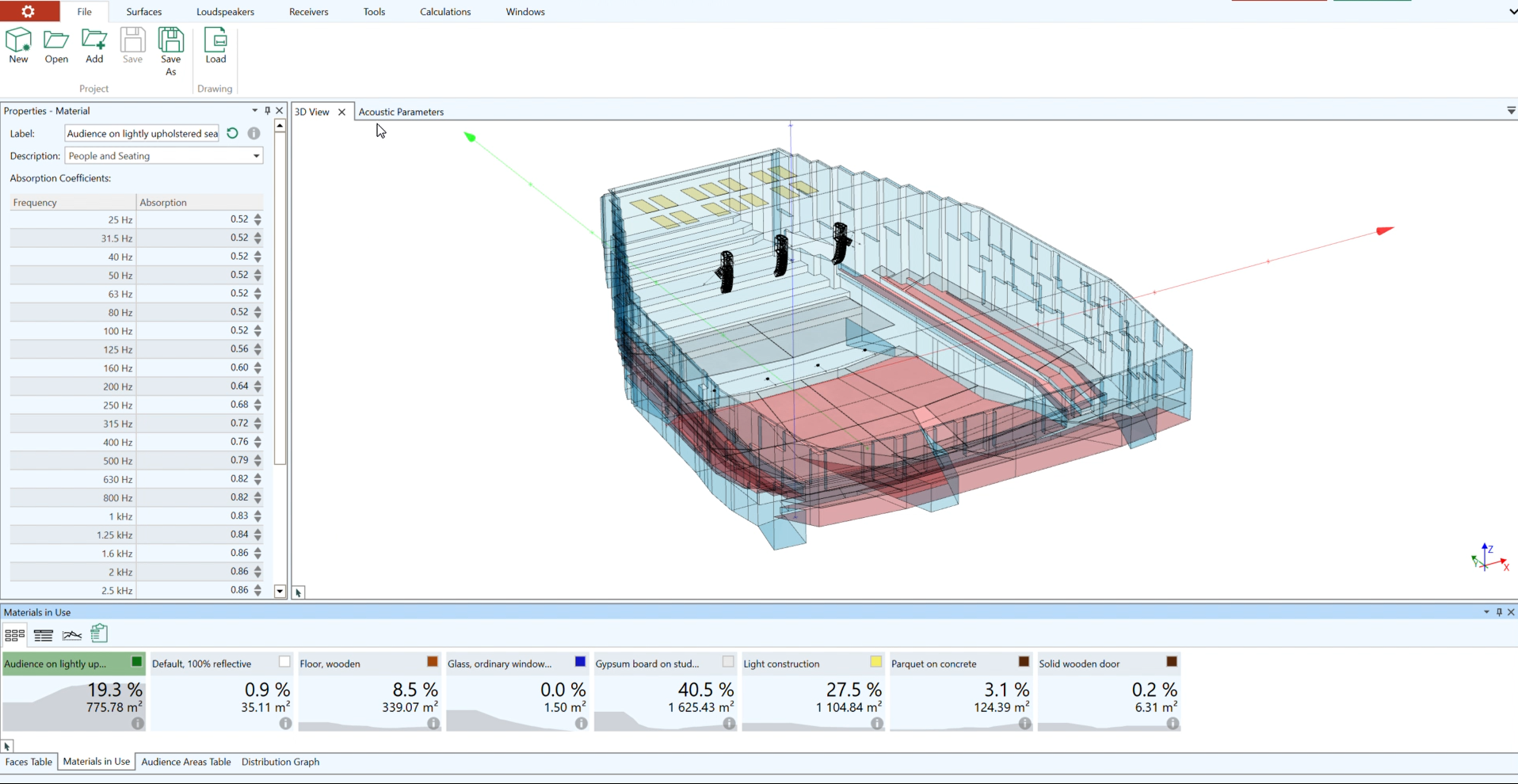The image size is (1518, 784).
Task: Select the clipboard icon in Materials in Use
Action: point(99,634)
